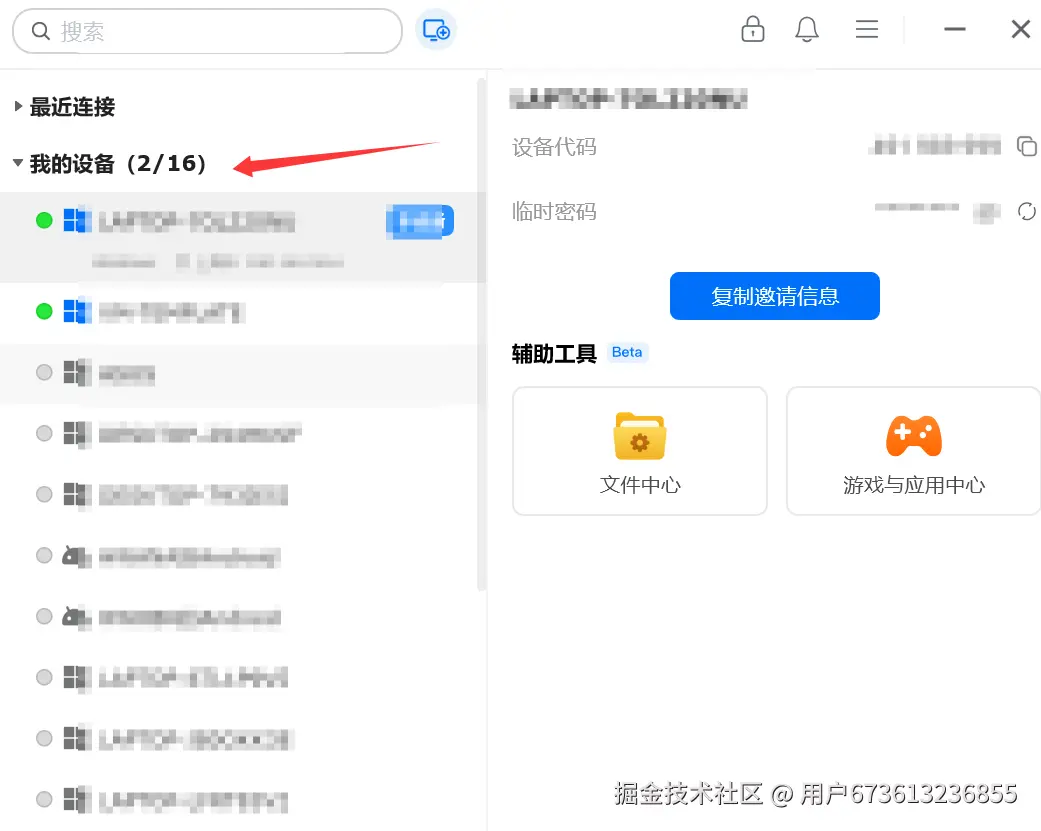Select the third device in the list

tap(239, 374)
